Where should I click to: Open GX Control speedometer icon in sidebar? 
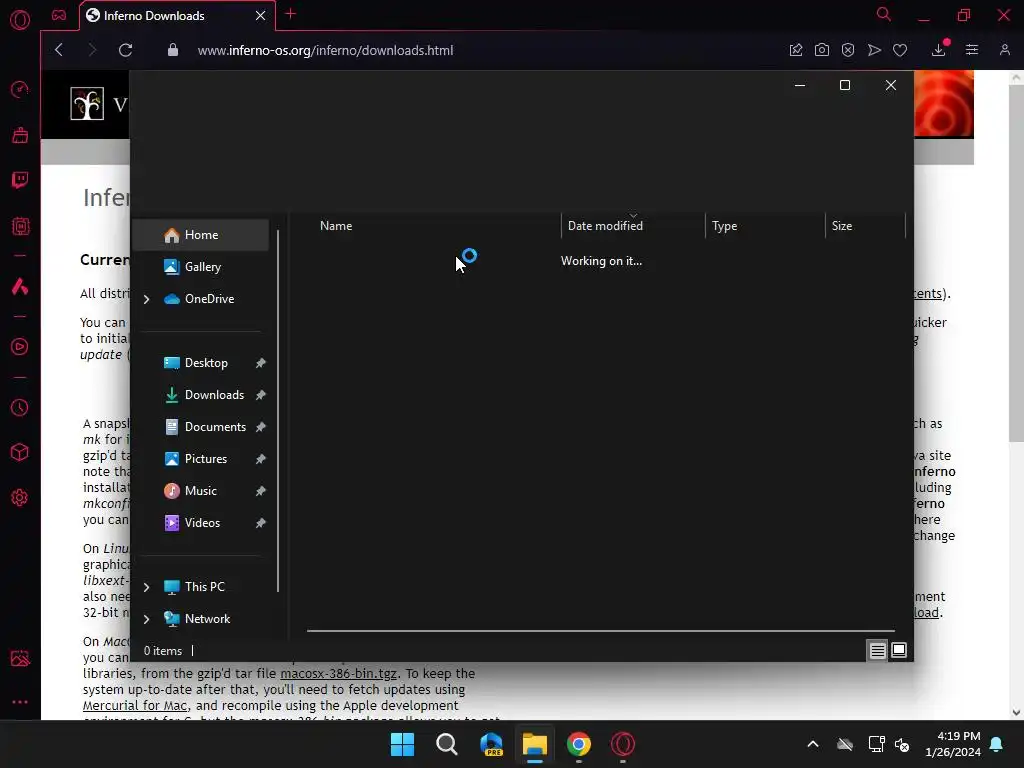20,89
